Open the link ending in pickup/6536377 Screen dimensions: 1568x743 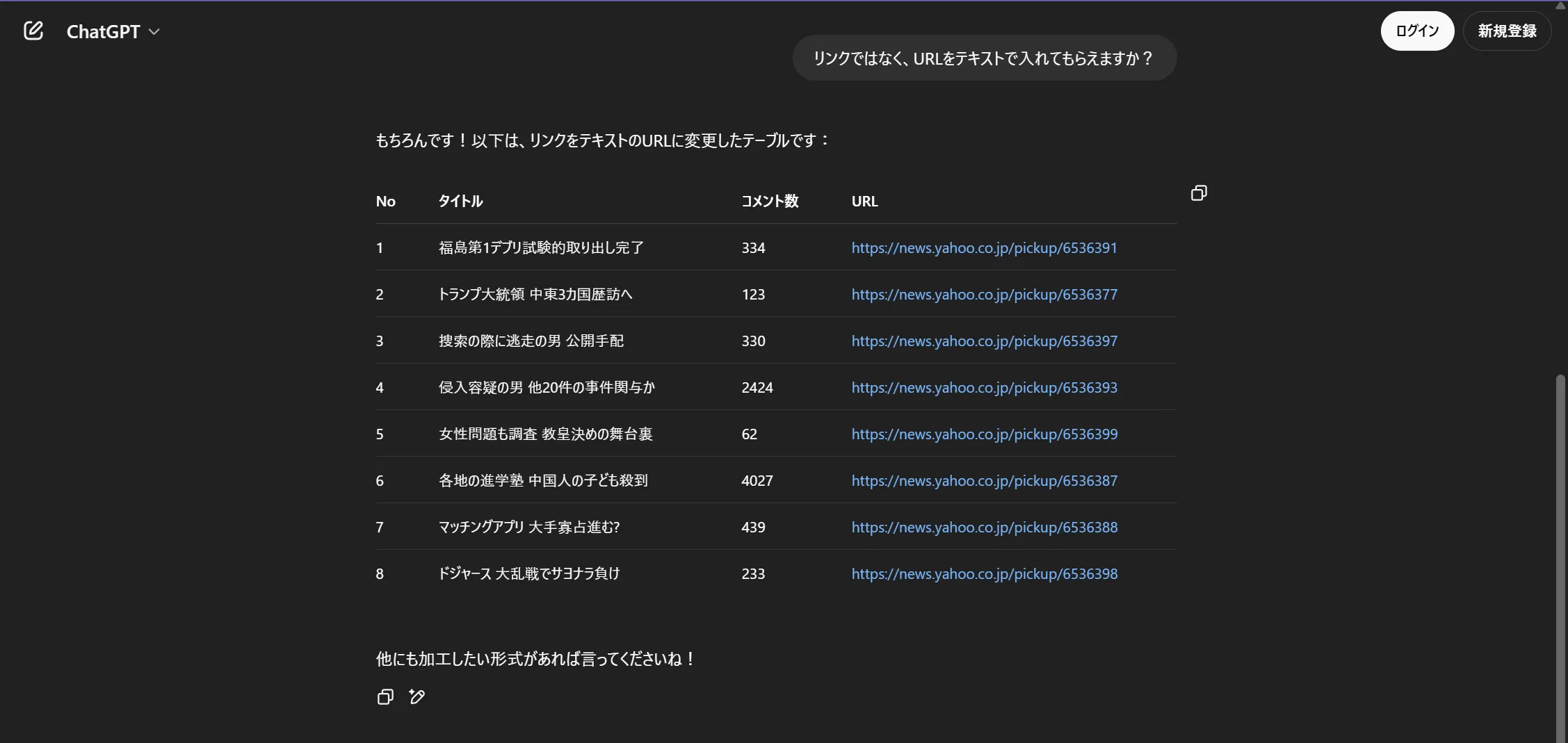985,294
